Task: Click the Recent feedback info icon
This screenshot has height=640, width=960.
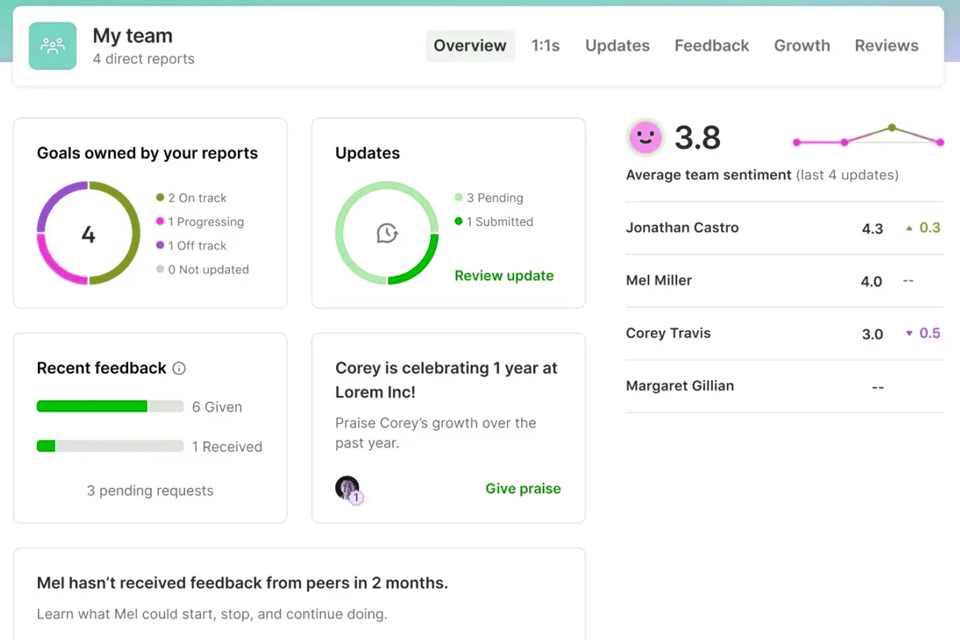Action: coord(179,368)
